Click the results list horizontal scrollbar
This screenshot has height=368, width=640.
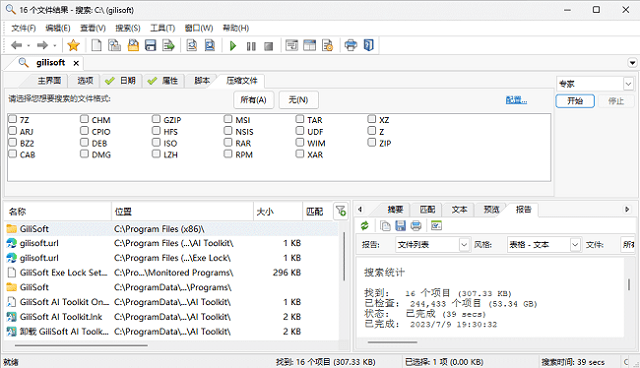pos(81,346)
